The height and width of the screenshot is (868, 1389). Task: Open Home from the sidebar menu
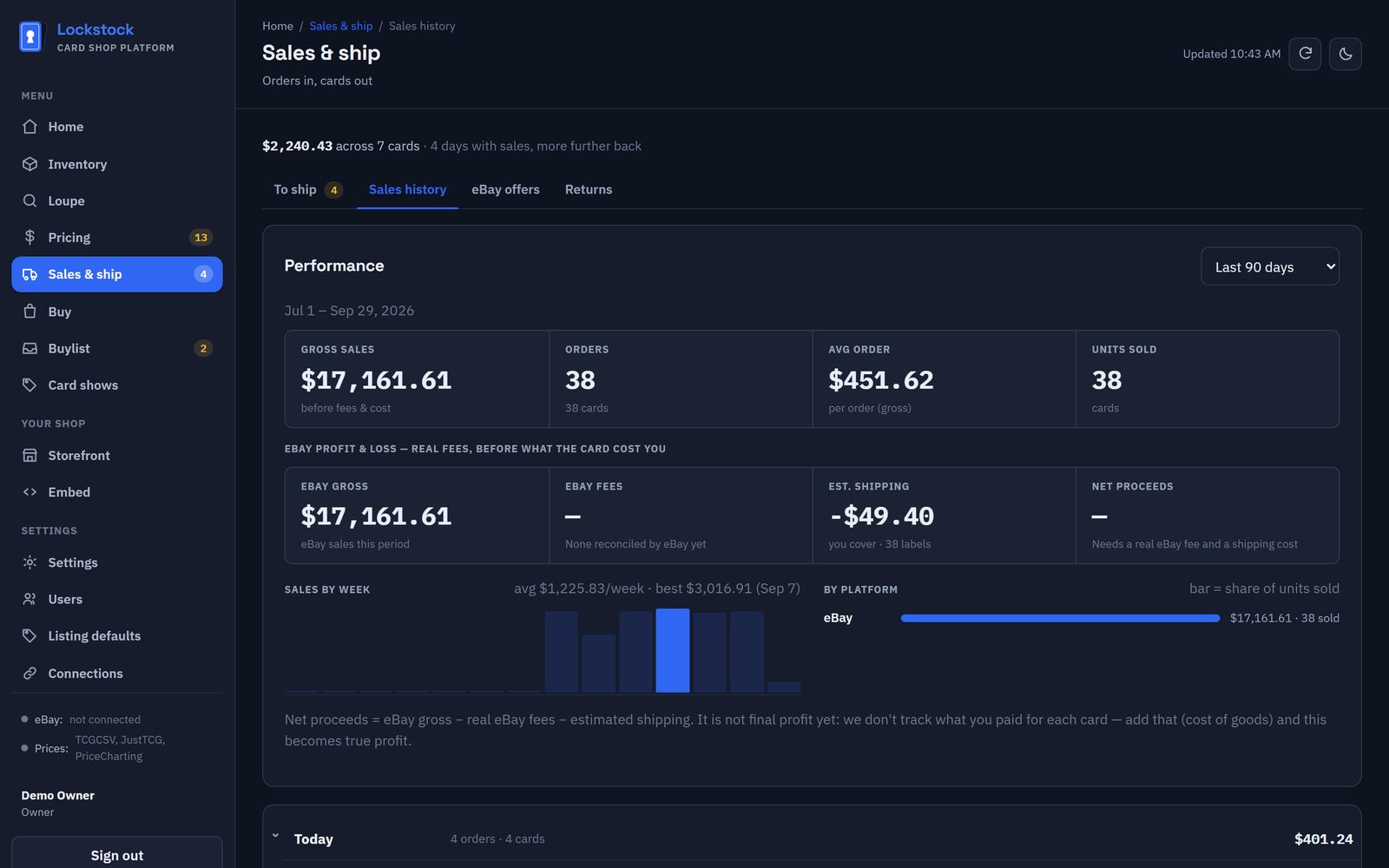click(x=117, y=127)
